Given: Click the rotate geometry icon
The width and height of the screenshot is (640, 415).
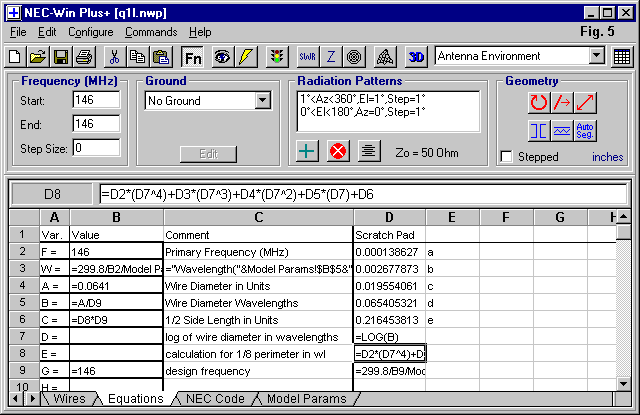Looking at the screenshot, I should pyautogui.click(x=538, y=101).
